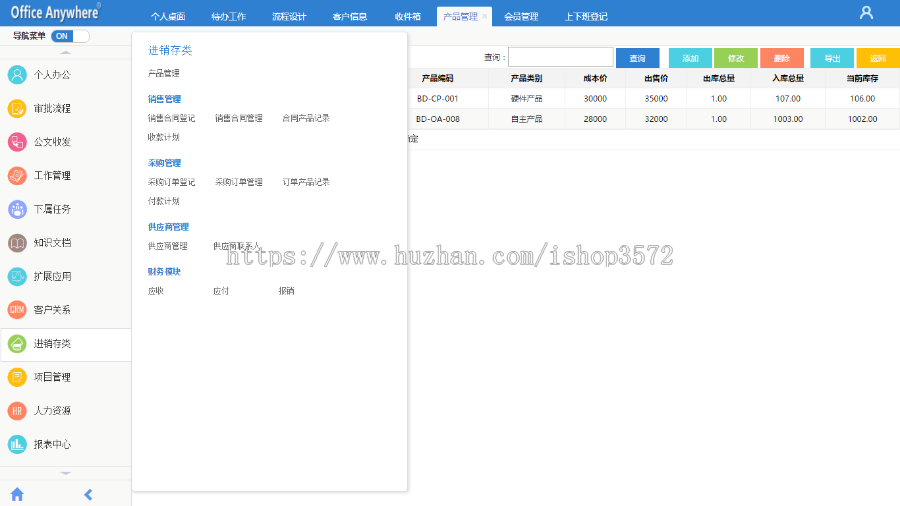The height and width of the screenshot is (506, 900).
Task: Open 客户关系 CRM icon
Action: [x=17, y=310]
